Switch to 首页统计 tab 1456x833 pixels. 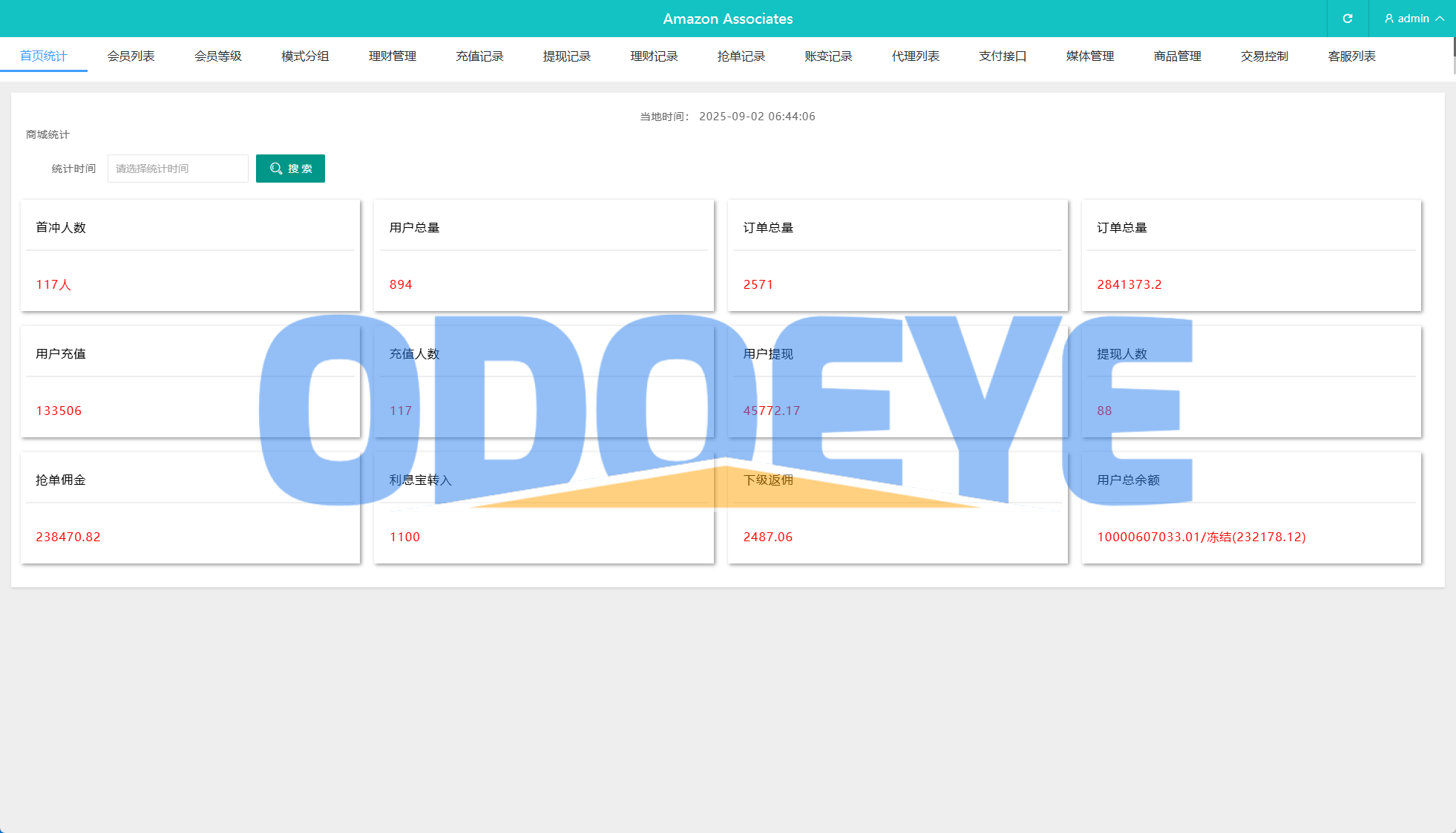(x=44, y=56)
